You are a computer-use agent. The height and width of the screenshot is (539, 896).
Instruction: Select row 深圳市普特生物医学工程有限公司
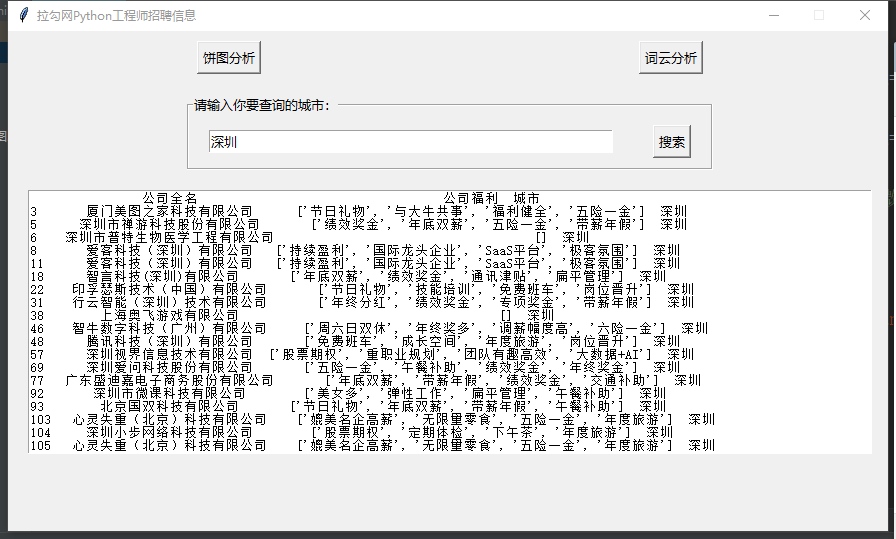click(x=310, y=237)
